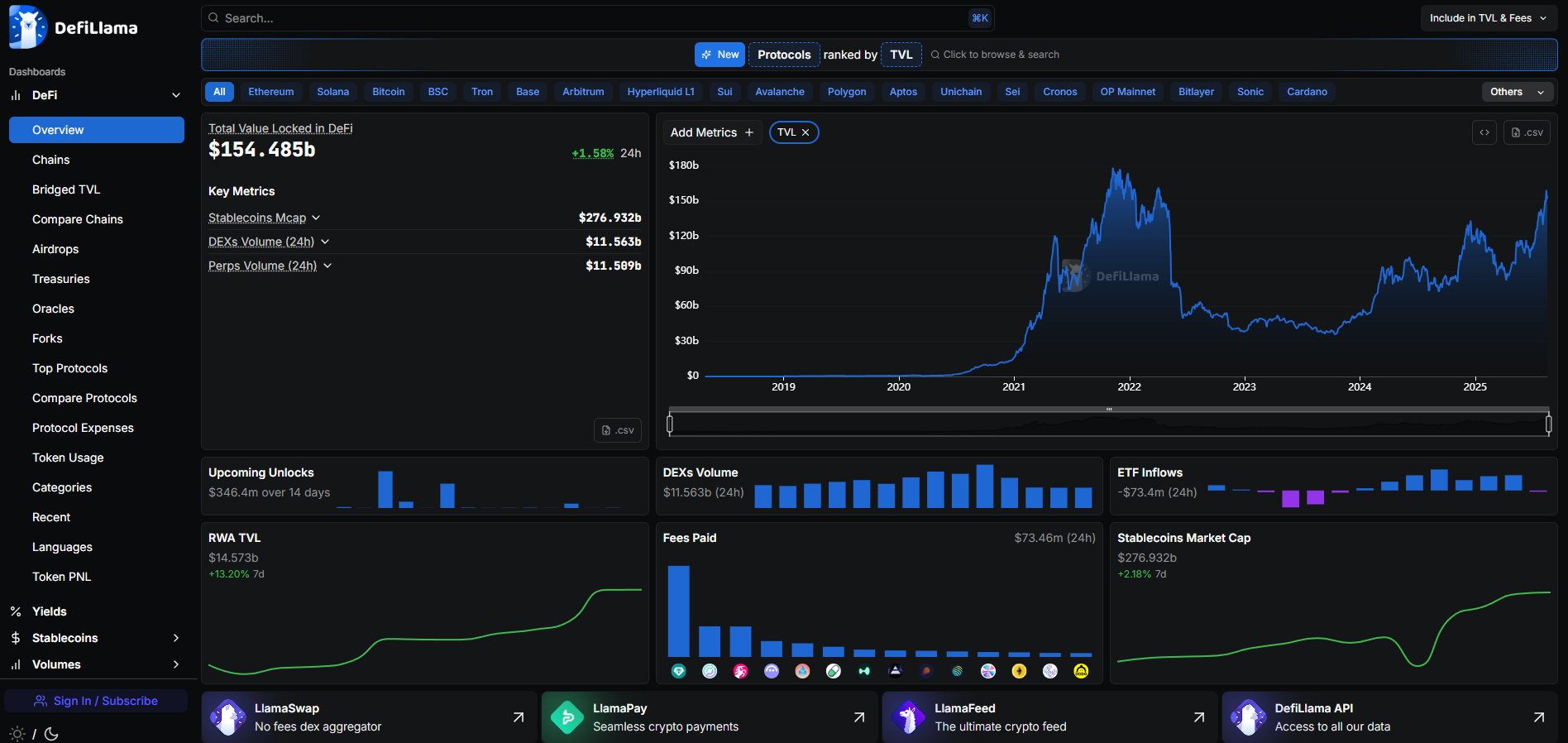Image resolution: width=1568 pixels, height=743 pixels.
Task: Open the Protocols selector
Action: 784,55
